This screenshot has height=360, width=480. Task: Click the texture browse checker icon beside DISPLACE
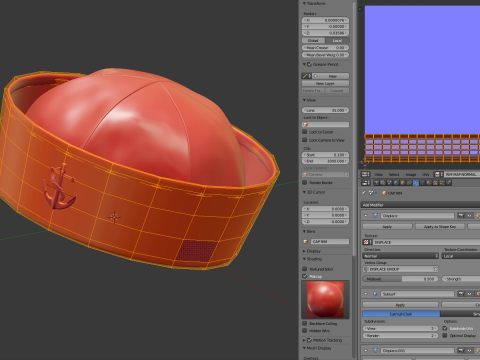pos(366,242)
